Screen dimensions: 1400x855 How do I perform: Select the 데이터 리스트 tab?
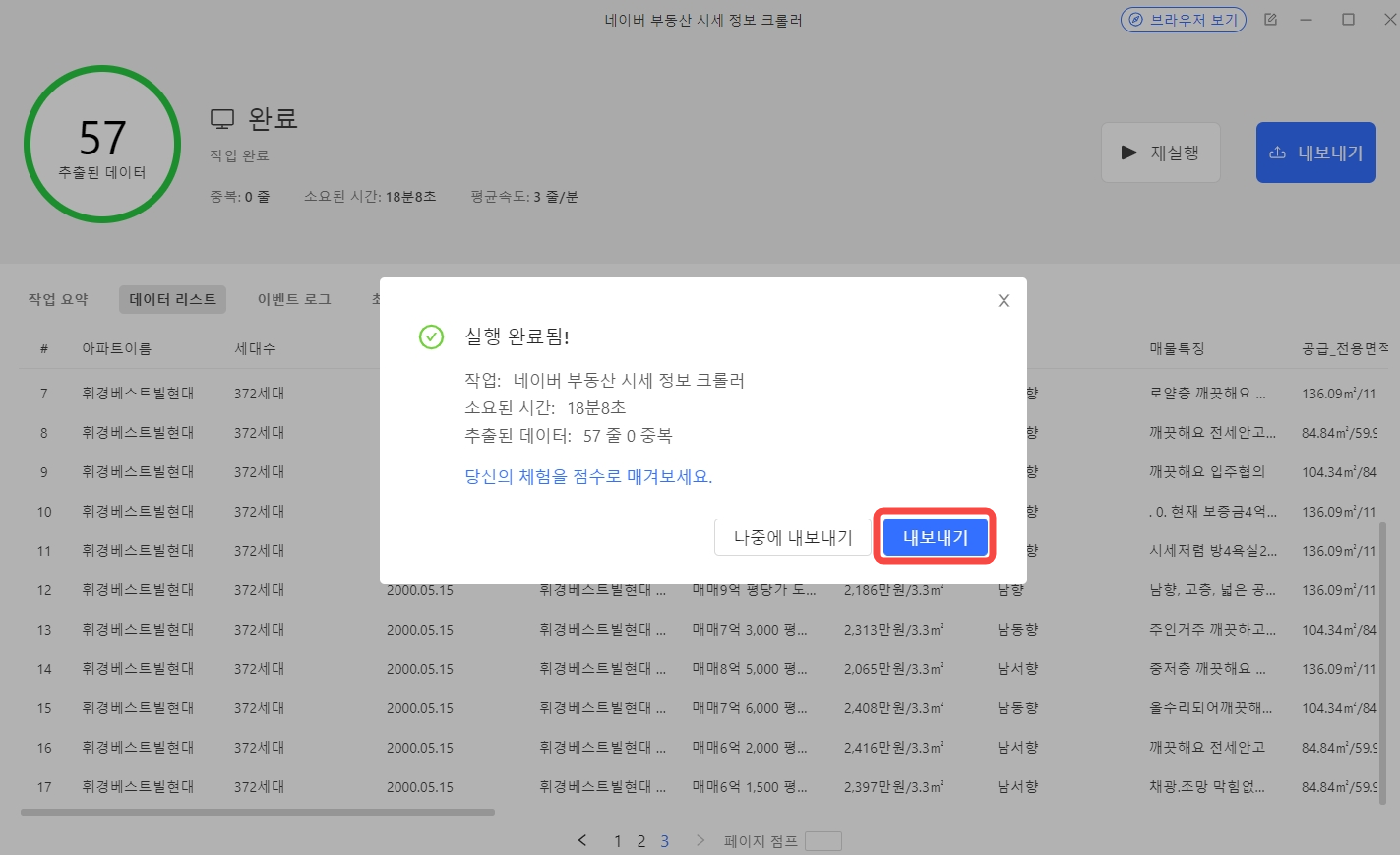(x=172, y=299)
